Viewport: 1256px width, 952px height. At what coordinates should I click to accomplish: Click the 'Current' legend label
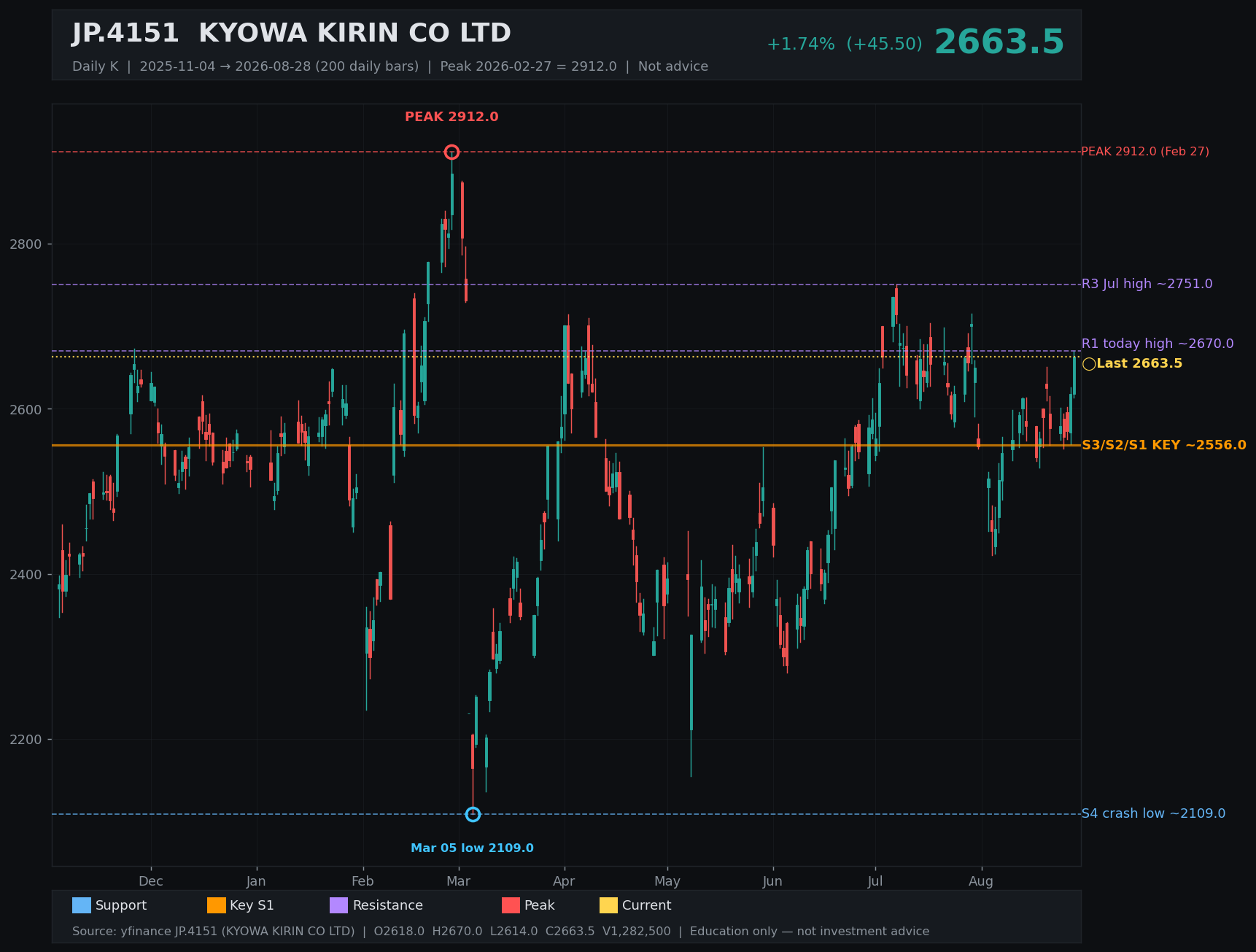(x=646, y=905)
